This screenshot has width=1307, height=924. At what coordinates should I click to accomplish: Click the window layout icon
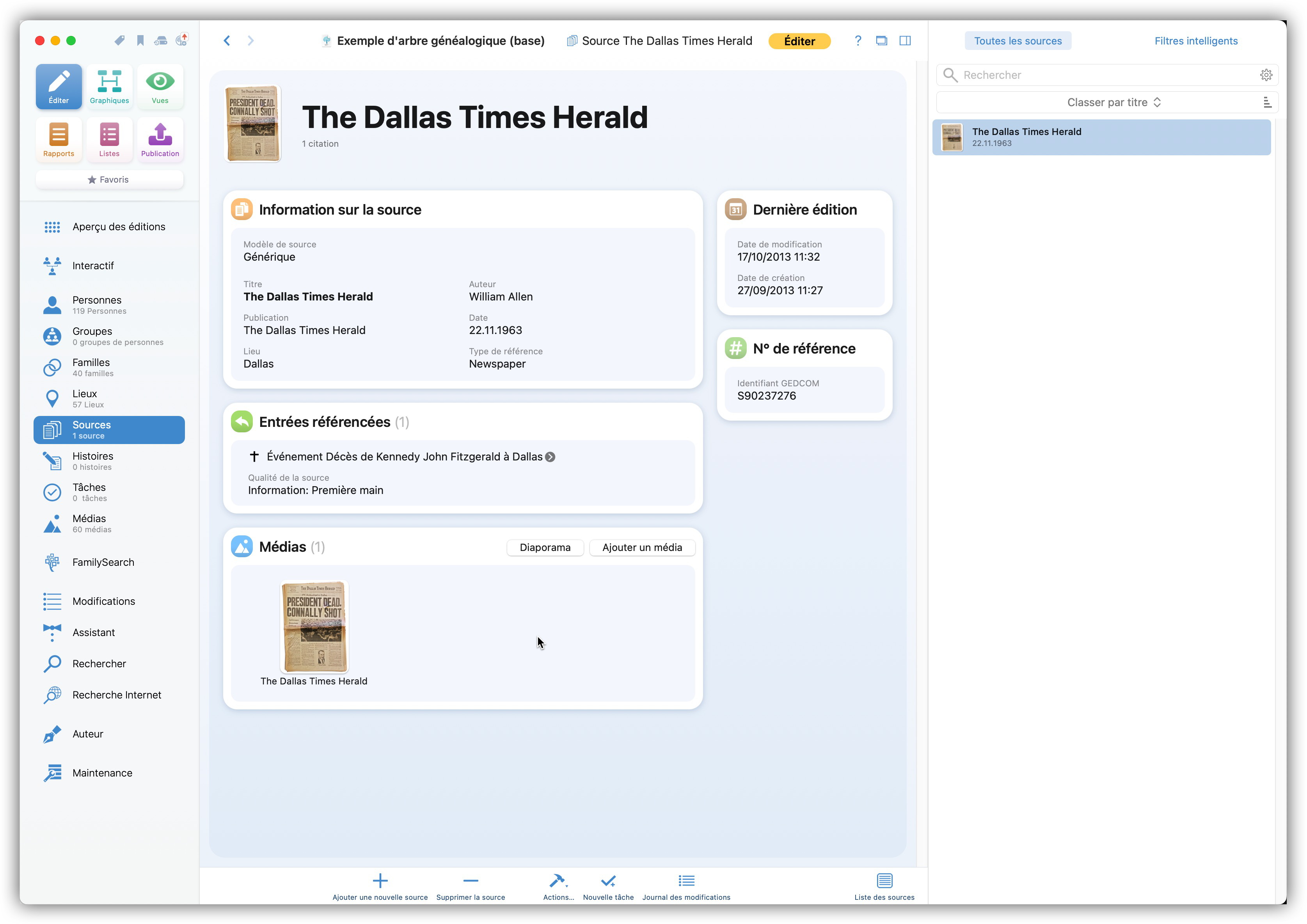point(881,41)
